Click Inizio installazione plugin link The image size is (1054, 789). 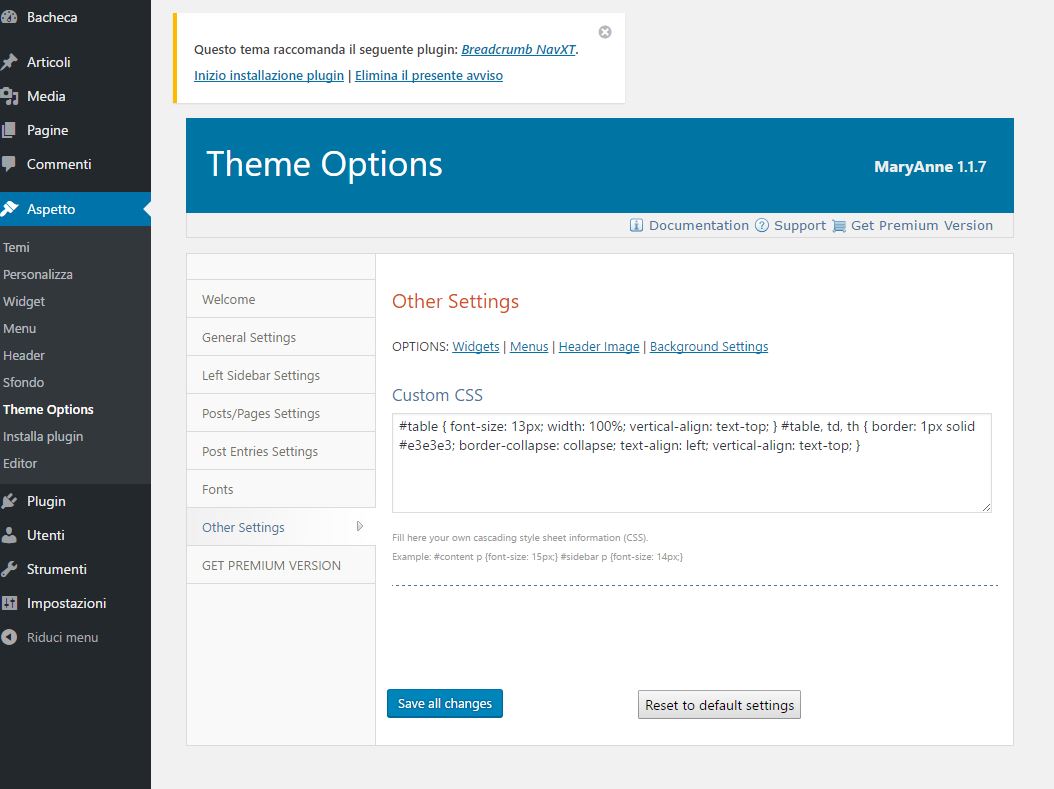point(269,75)
